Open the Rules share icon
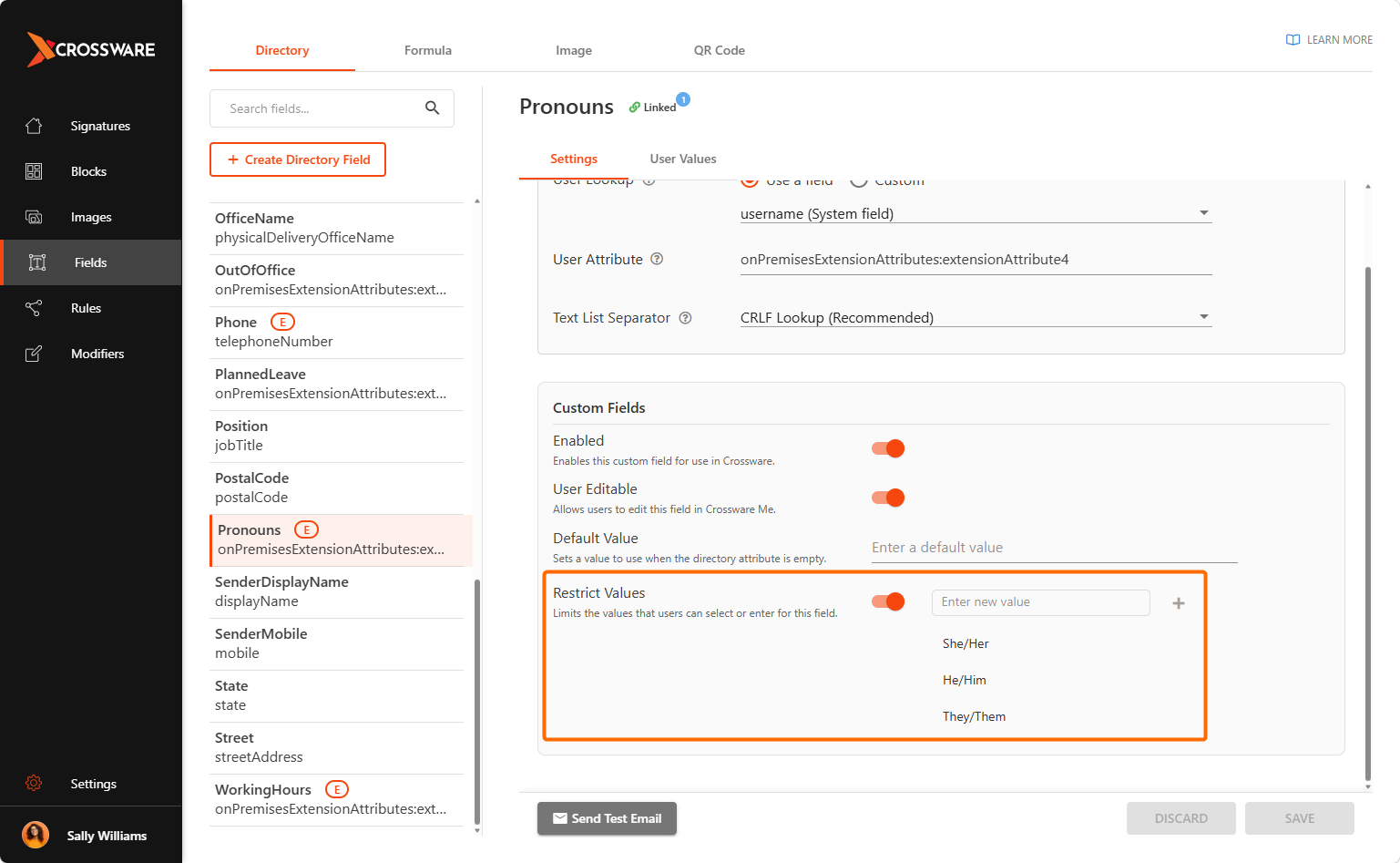Image resolution: width=1400 pixels, height=863 pixels. click(34, 308)
